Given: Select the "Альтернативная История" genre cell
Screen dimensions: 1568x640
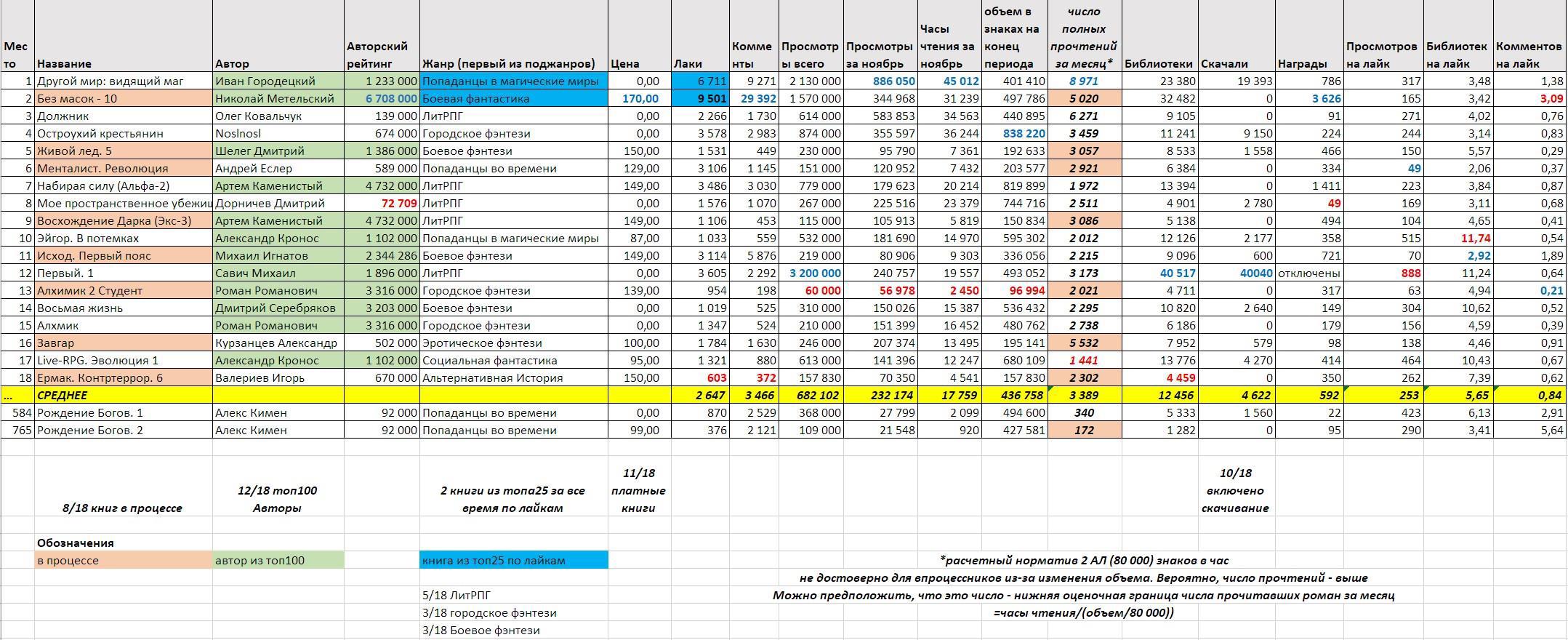Looking at the screenshot, I should (x=513, y=378).
